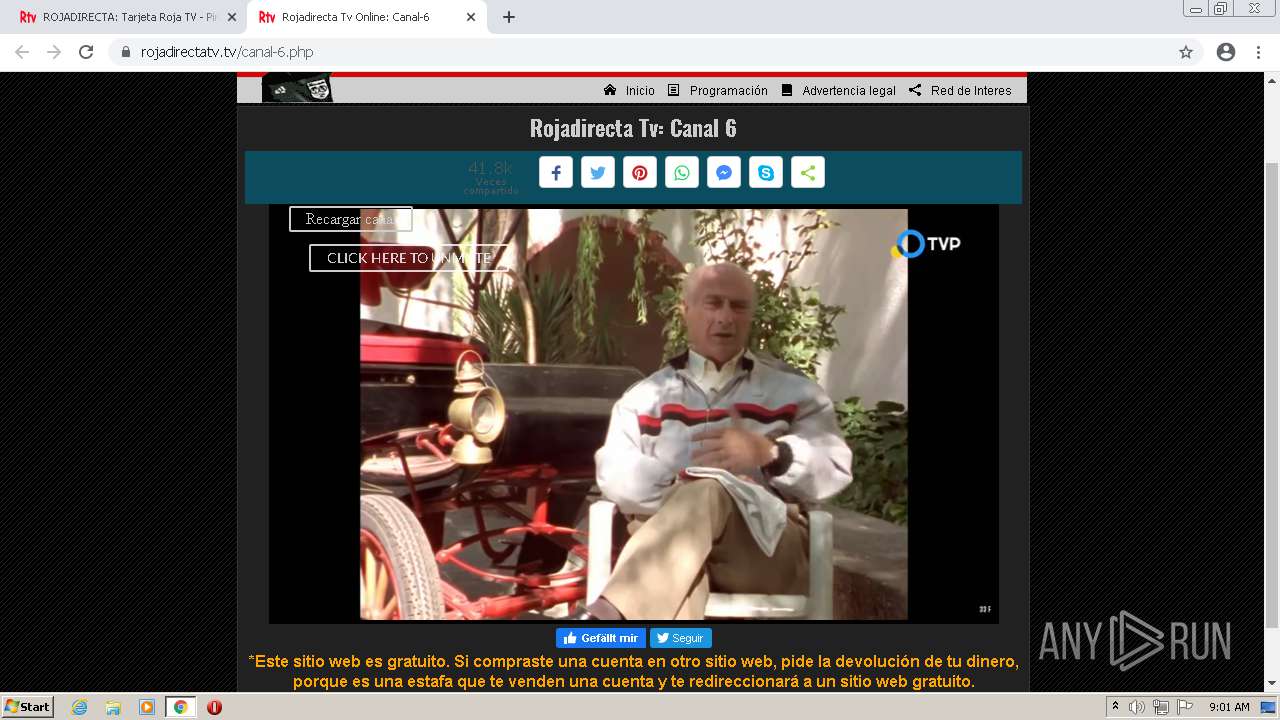
Task: Switch to ROJADIRECTA Tarjeta Roja TV tab
Action: [x=127, y=17]
